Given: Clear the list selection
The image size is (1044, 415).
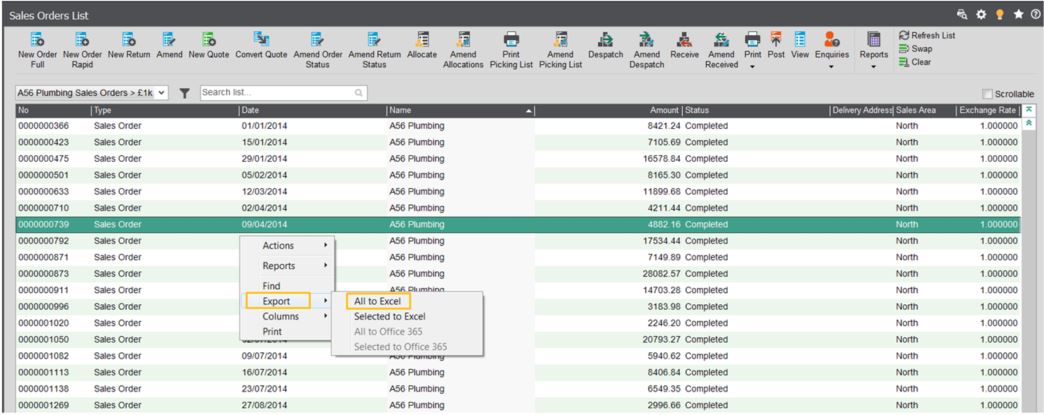Looking at the screenshot, I should [x=915, y=62].
